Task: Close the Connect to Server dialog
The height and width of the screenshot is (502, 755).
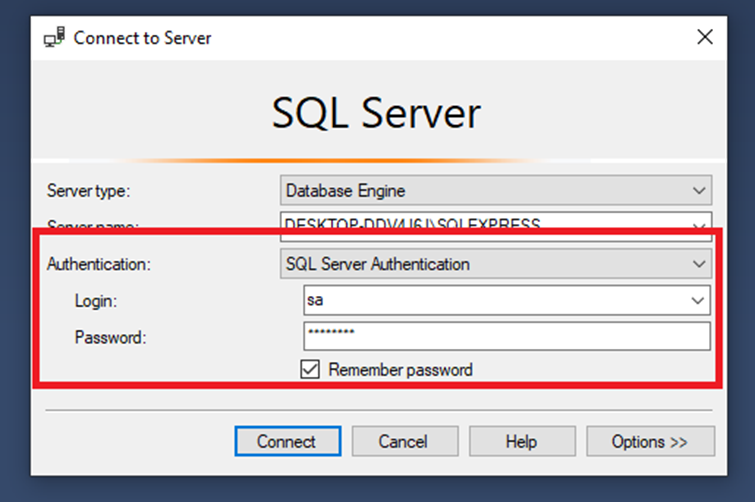Action: tap(705, 37)
